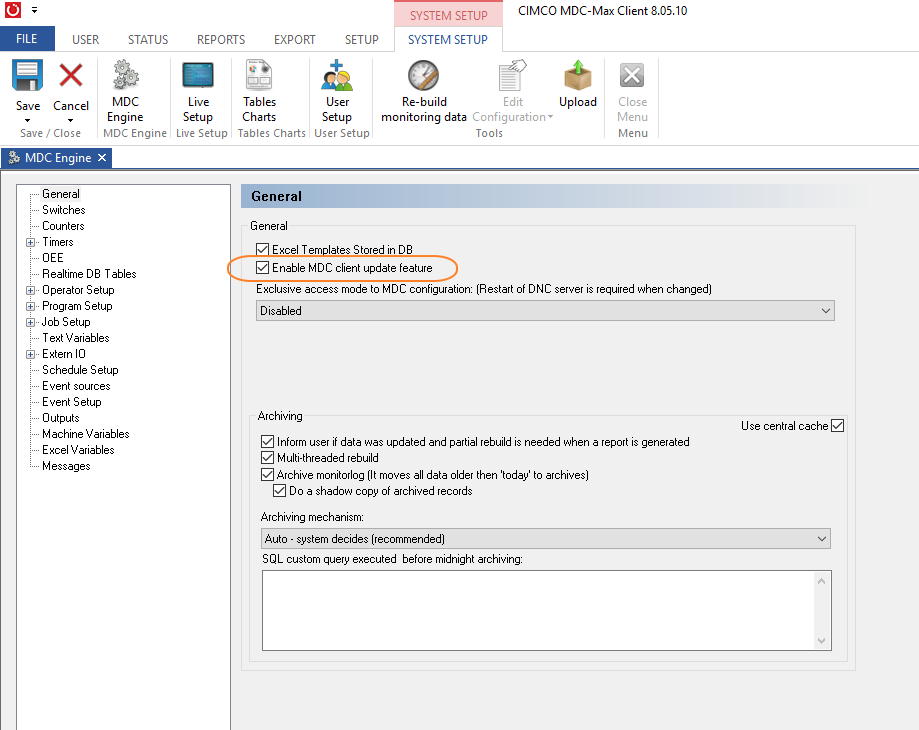The height and width of the screenshot is (730, 919).
Task: Open the Cancel button dropdown arrow
Action: pos(70,121)
